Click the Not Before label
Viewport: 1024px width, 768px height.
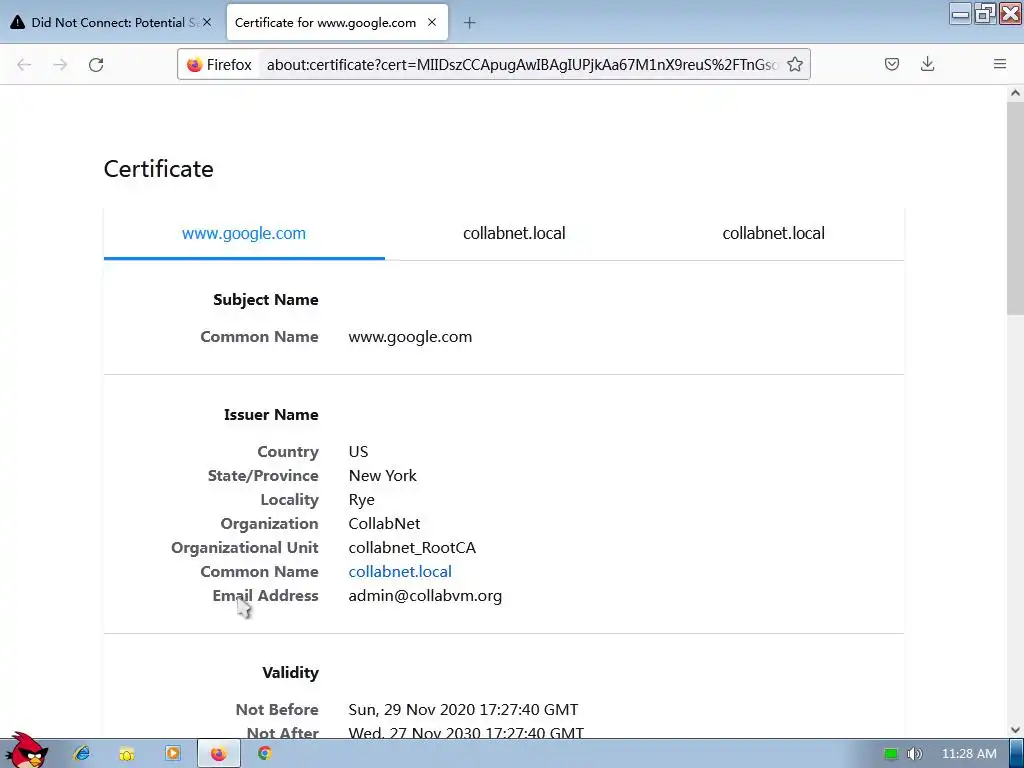[277, 710]
